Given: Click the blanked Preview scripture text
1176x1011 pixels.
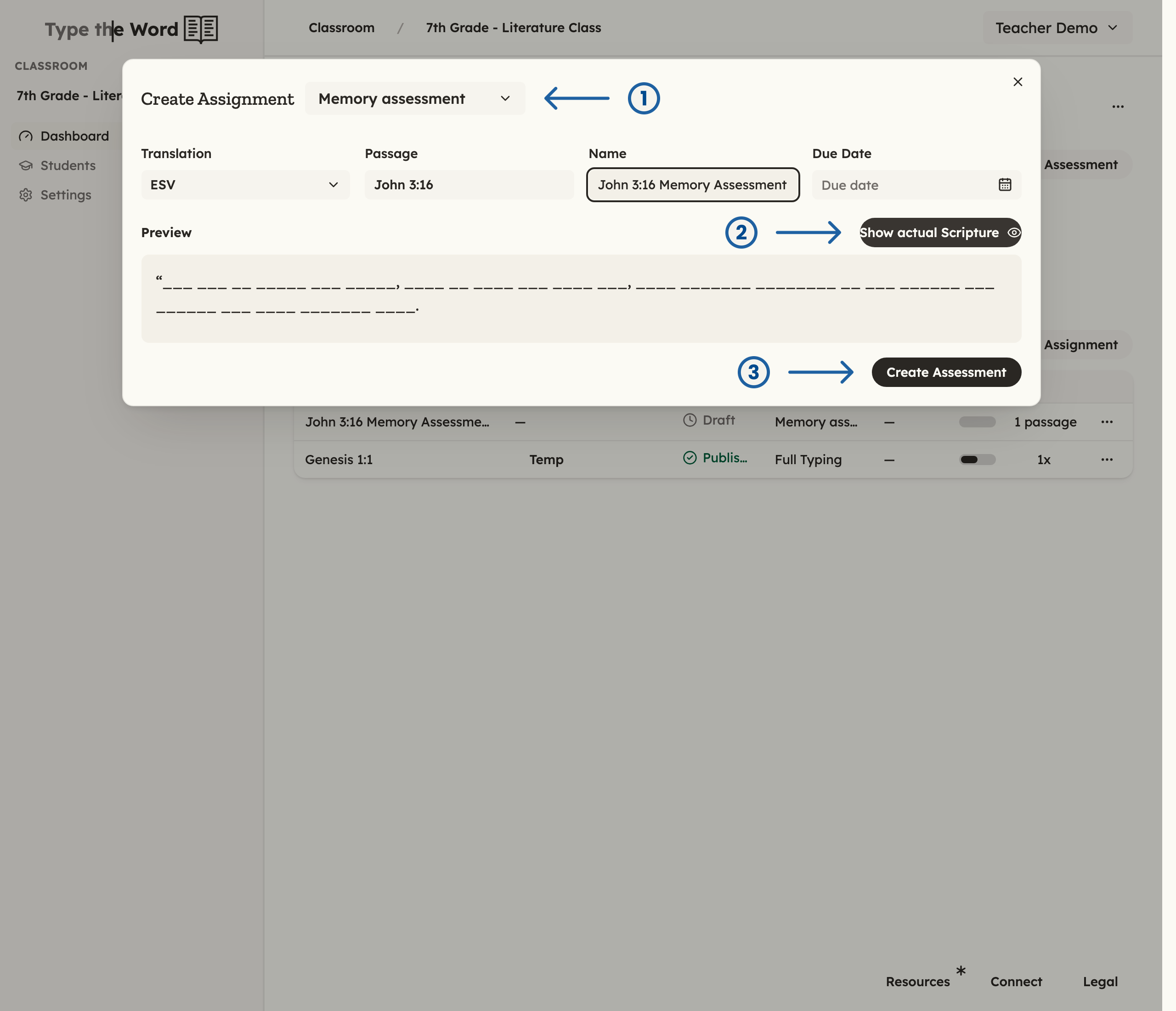Looking at the screenshot, I should [575, 295].
